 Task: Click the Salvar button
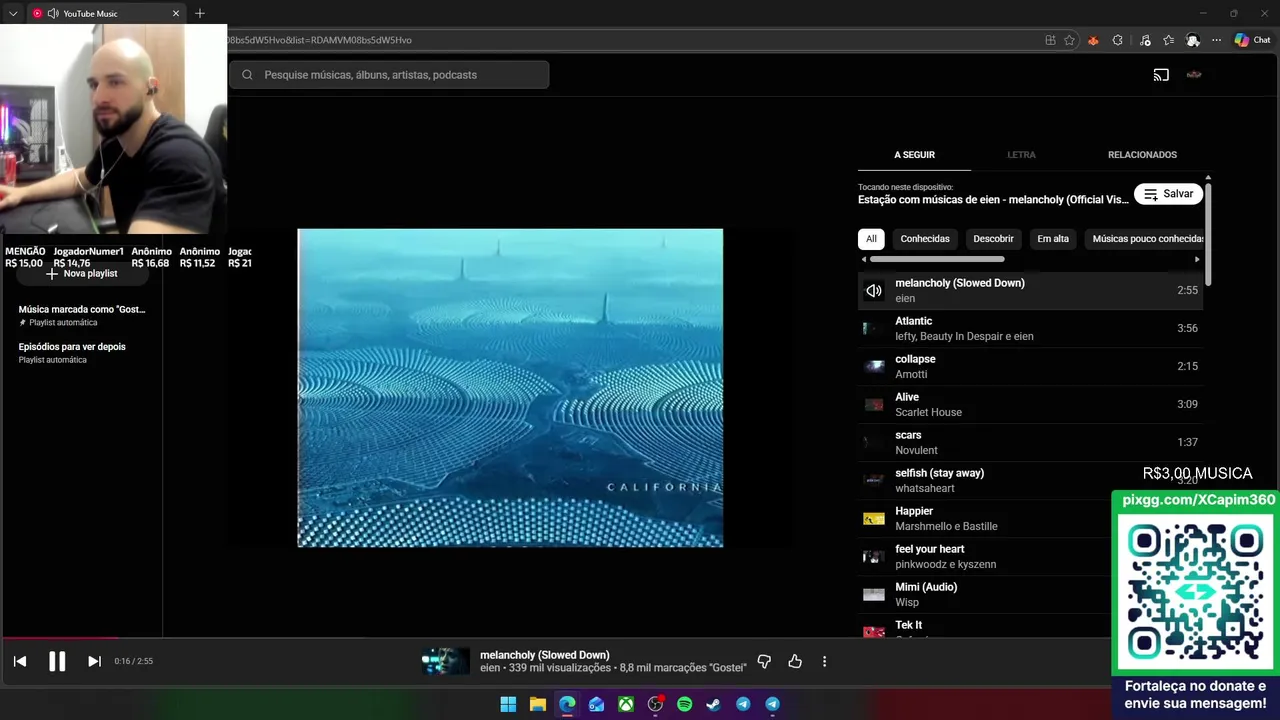point(1168,194)
